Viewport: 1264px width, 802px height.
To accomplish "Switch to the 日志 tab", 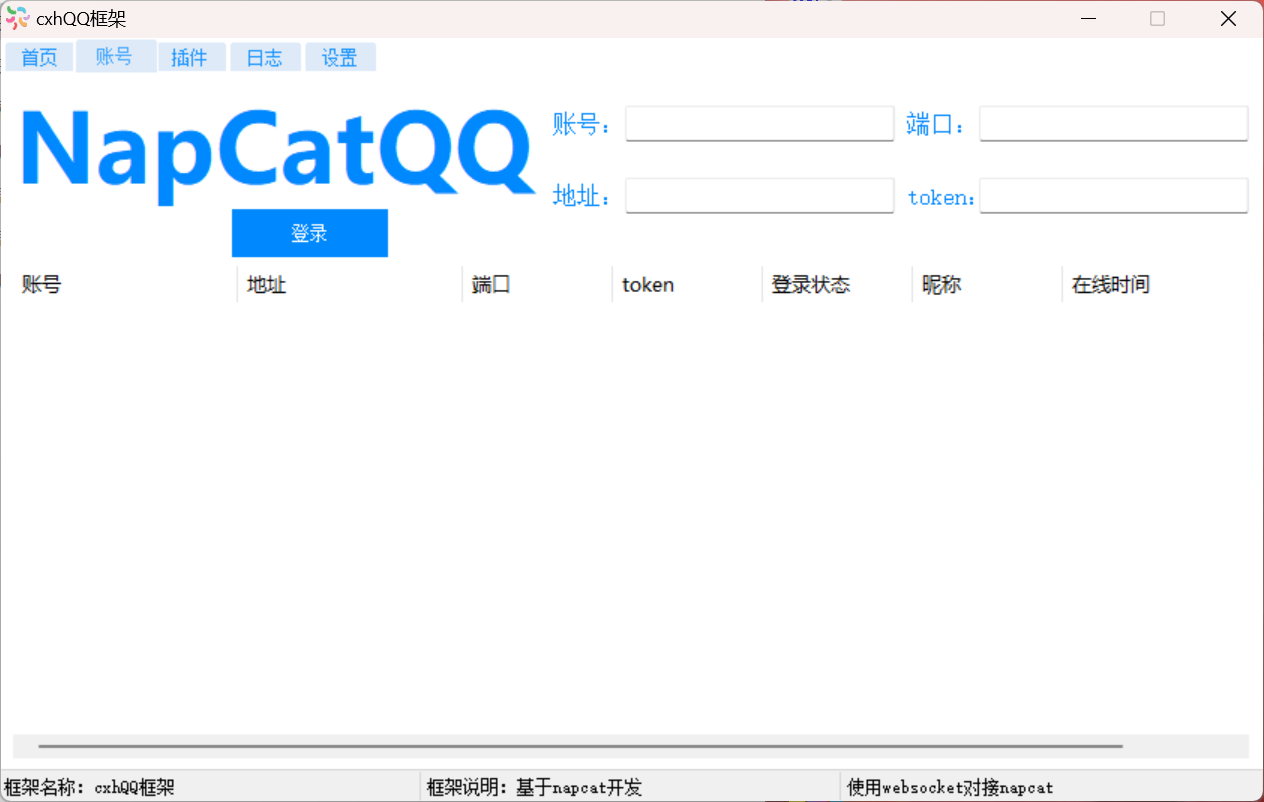I will [x=265, y=58].
